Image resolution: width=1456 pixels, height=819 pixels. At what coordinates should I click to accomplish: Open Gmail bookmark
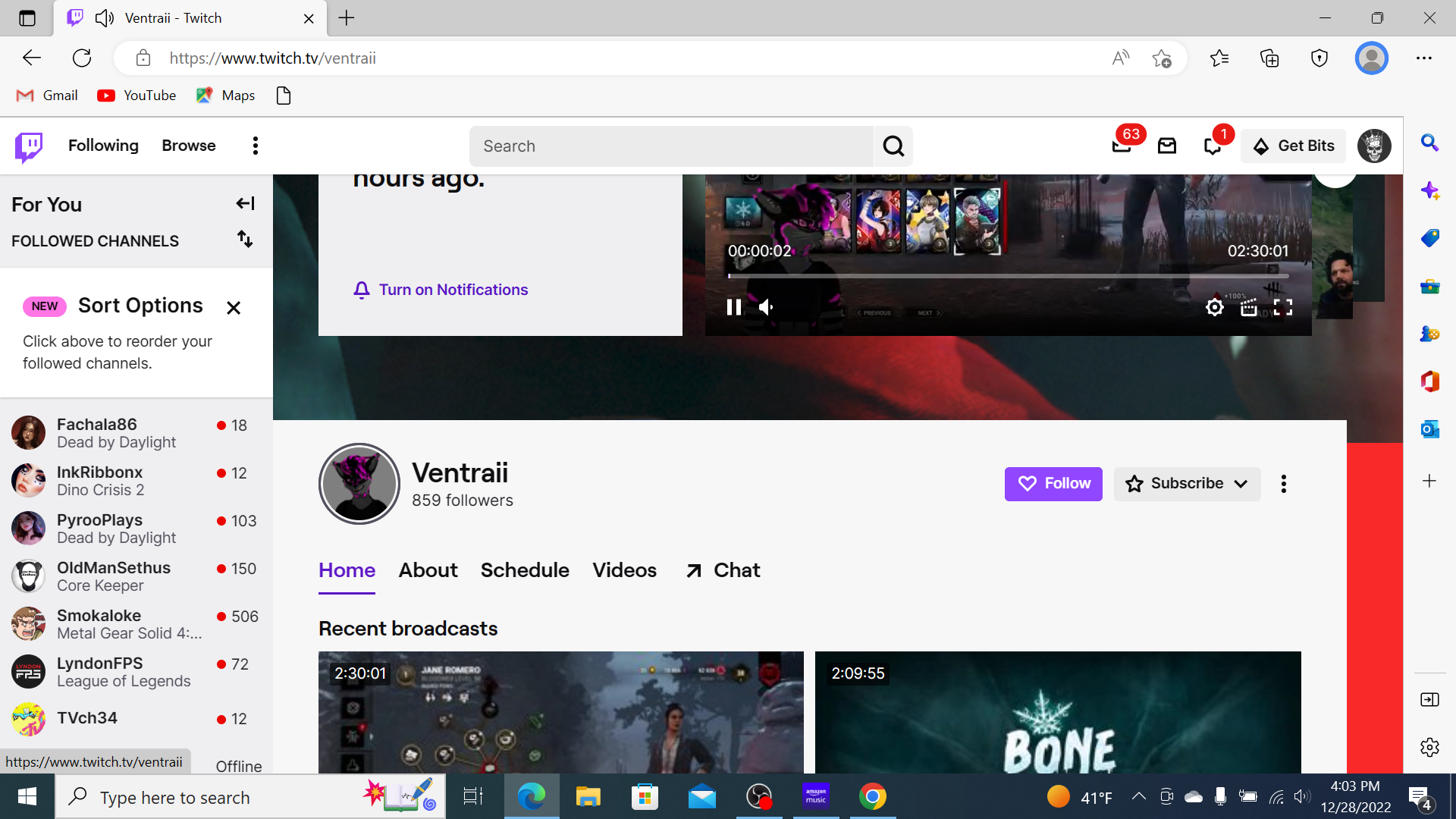47,96
